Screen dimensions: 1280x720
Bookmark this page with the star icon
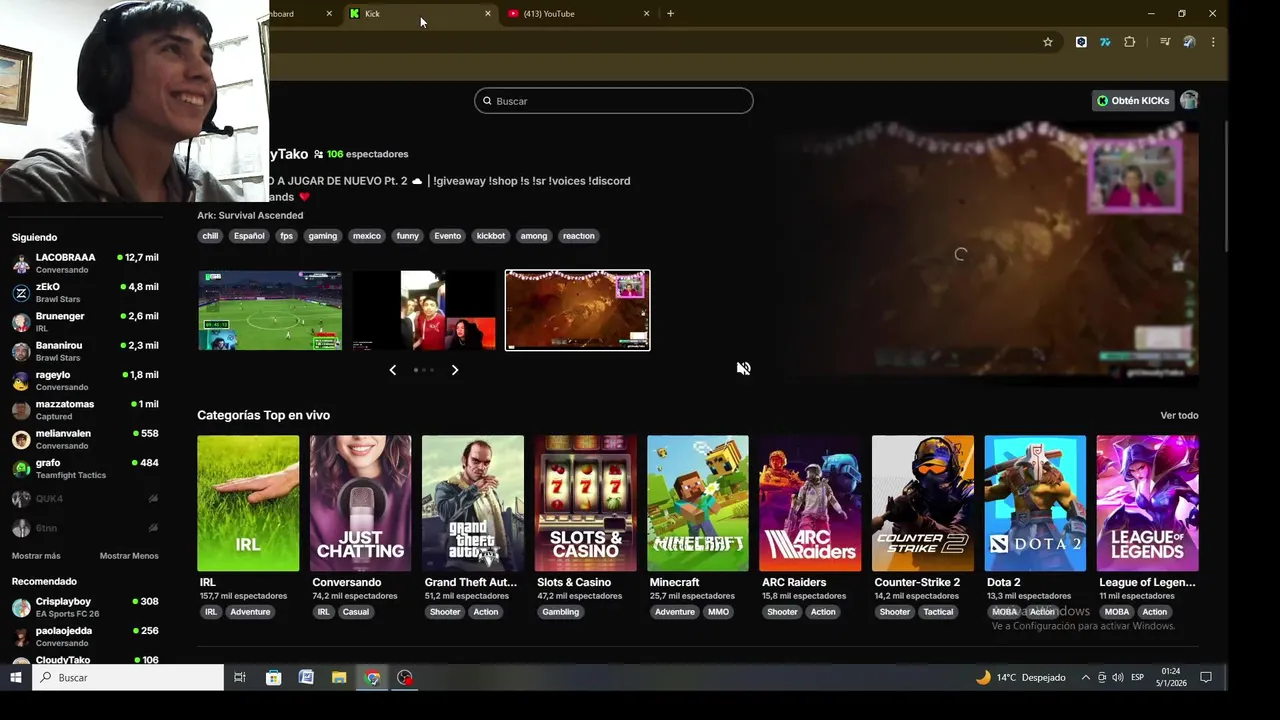pos(1047,42)
